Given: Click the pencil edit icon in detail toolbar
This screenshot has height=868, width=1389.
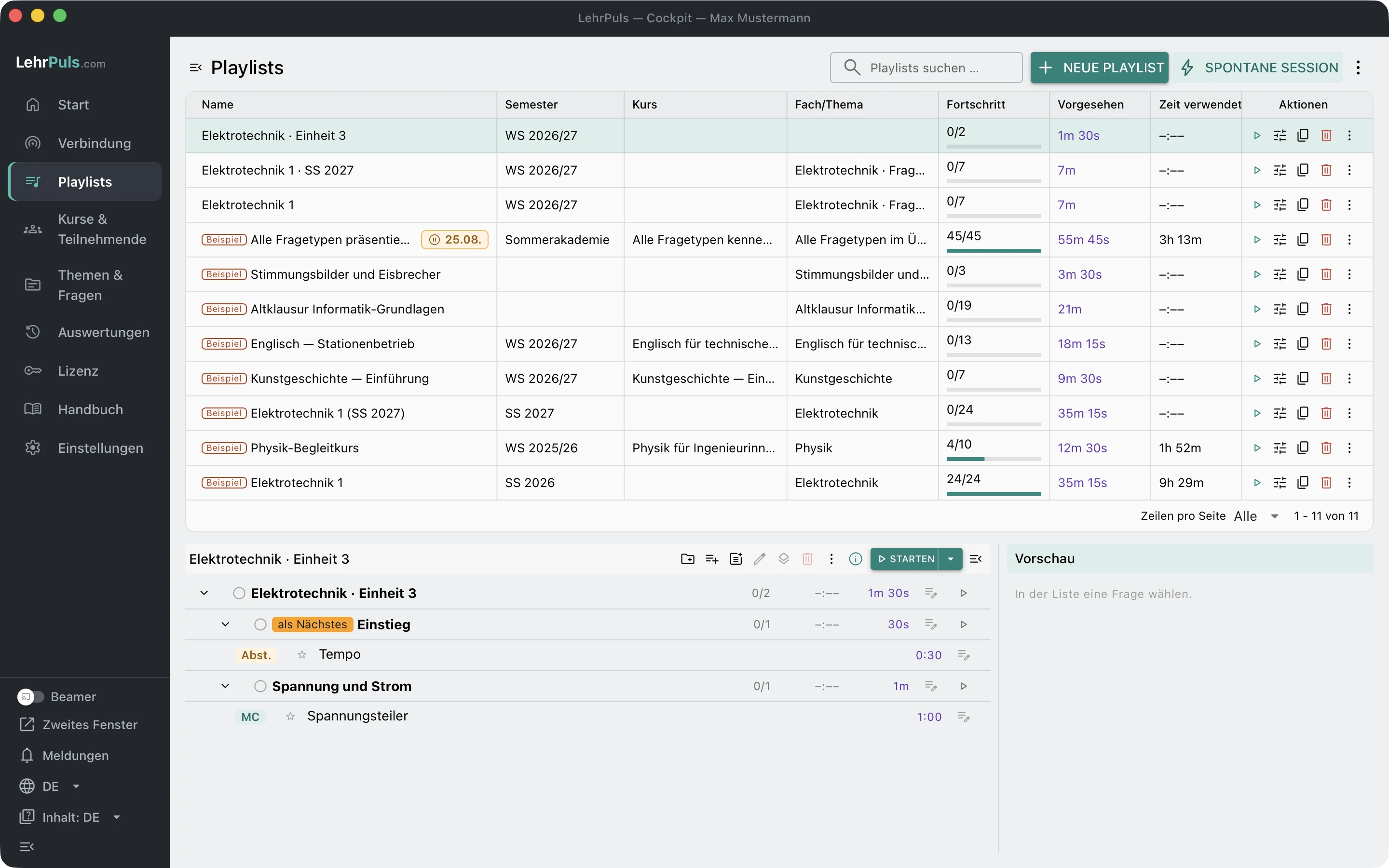Looking at the screenshot, I should pyautogui.click(x=759, y=558).
